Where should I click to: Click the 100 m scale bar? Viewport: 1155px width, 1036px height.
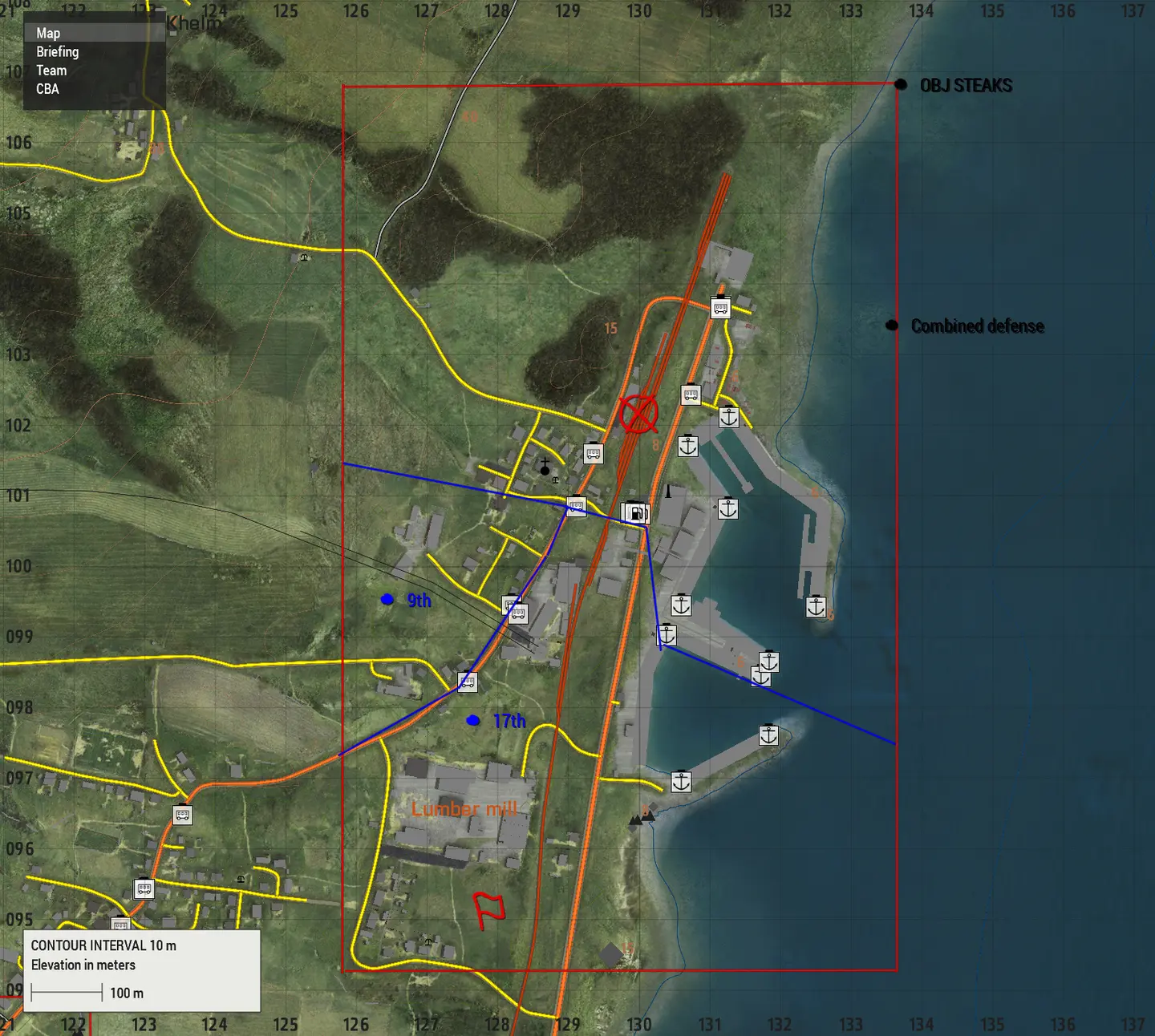pos(67,994)
